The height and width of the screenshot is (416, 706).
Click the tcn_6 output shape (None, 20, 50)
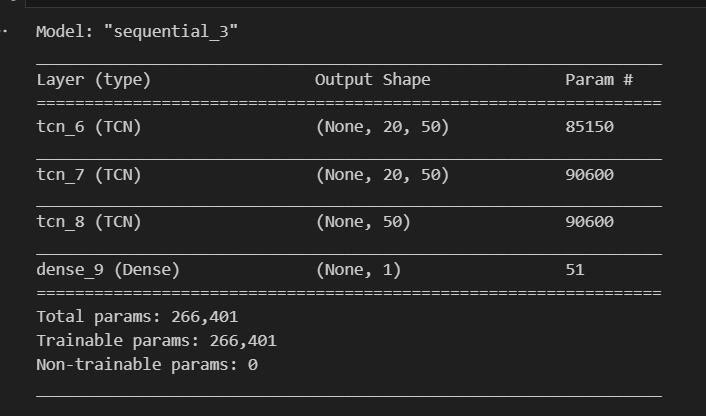(382, 127)
